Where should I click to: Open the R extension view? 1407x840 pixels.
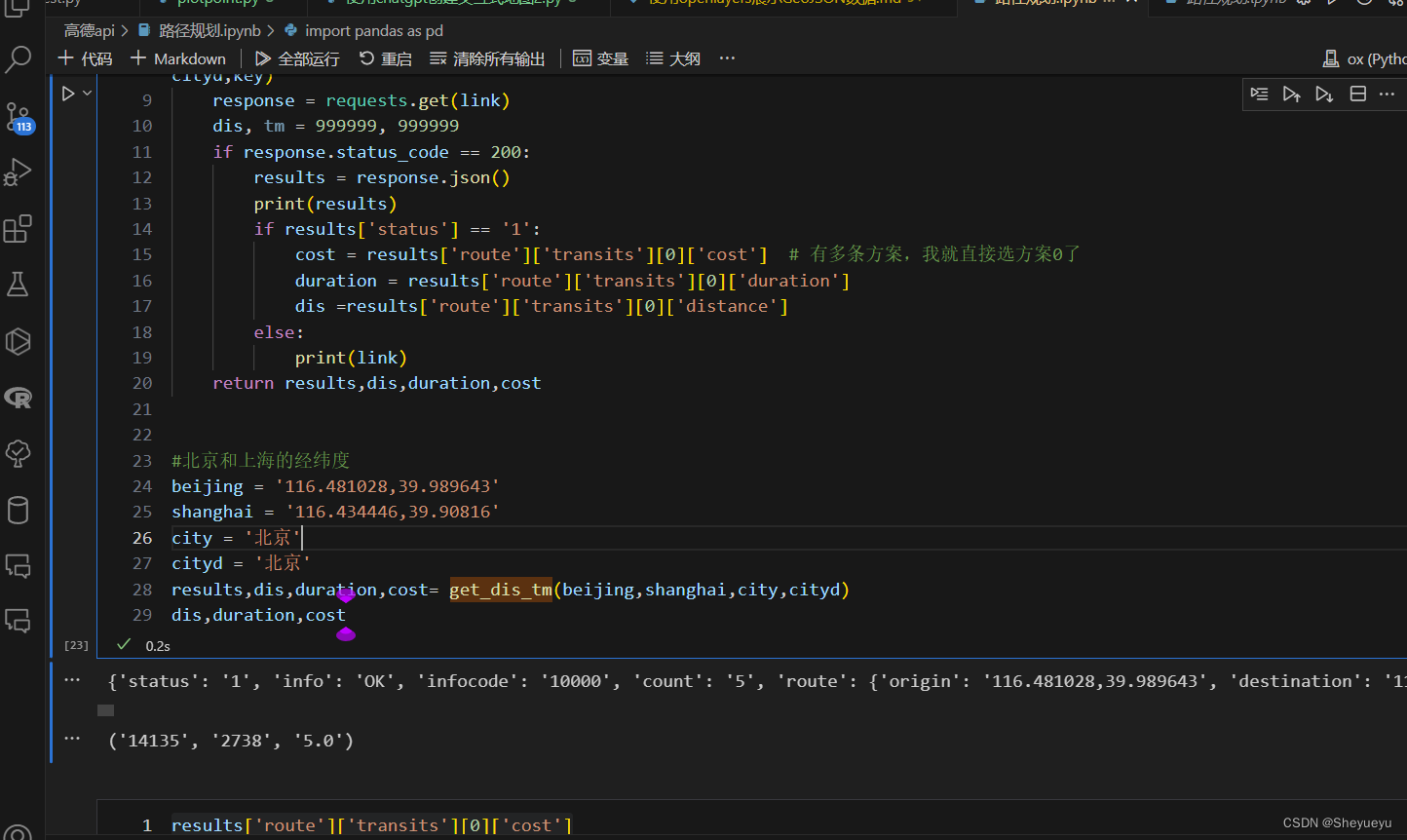(19, 398)
